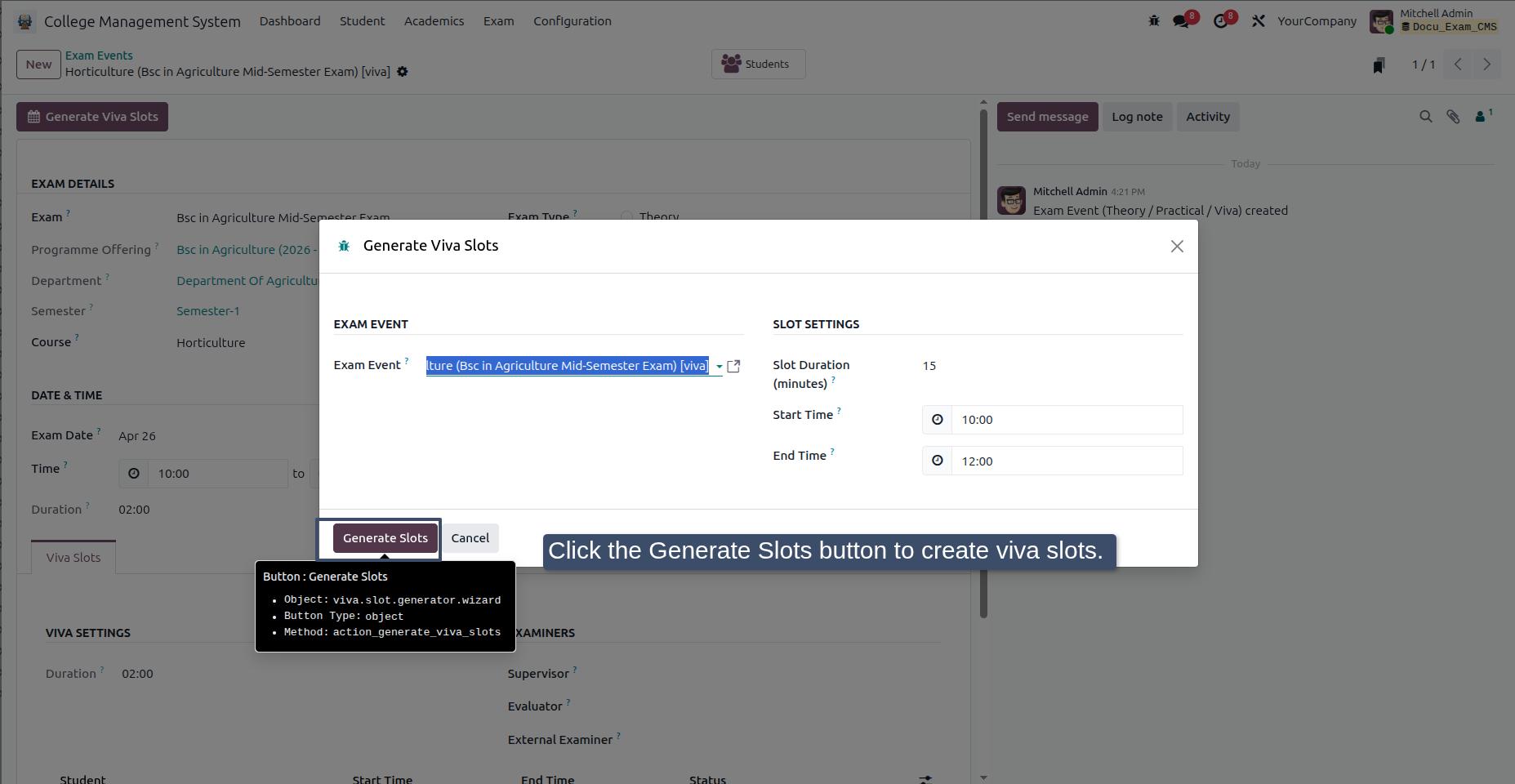Open the Students smart button
This screenshot has height=784, width=1515.
pyautogui.click(x=758, y=64)
